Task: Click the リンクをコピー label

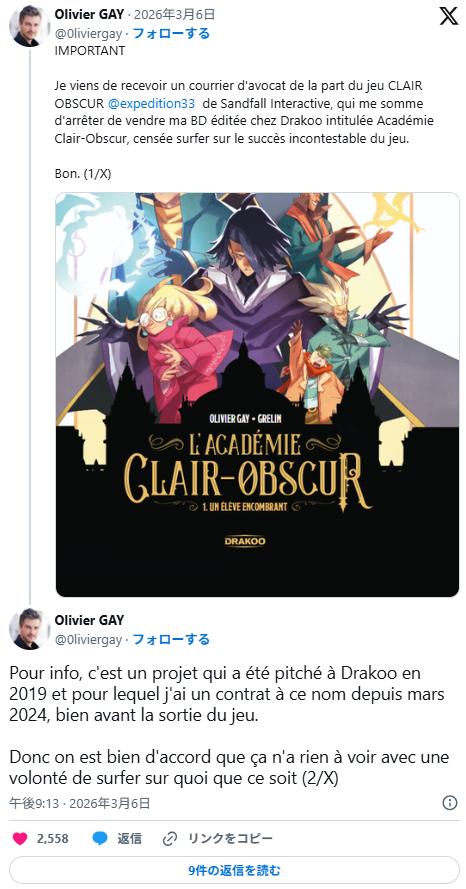Action: 230,839
